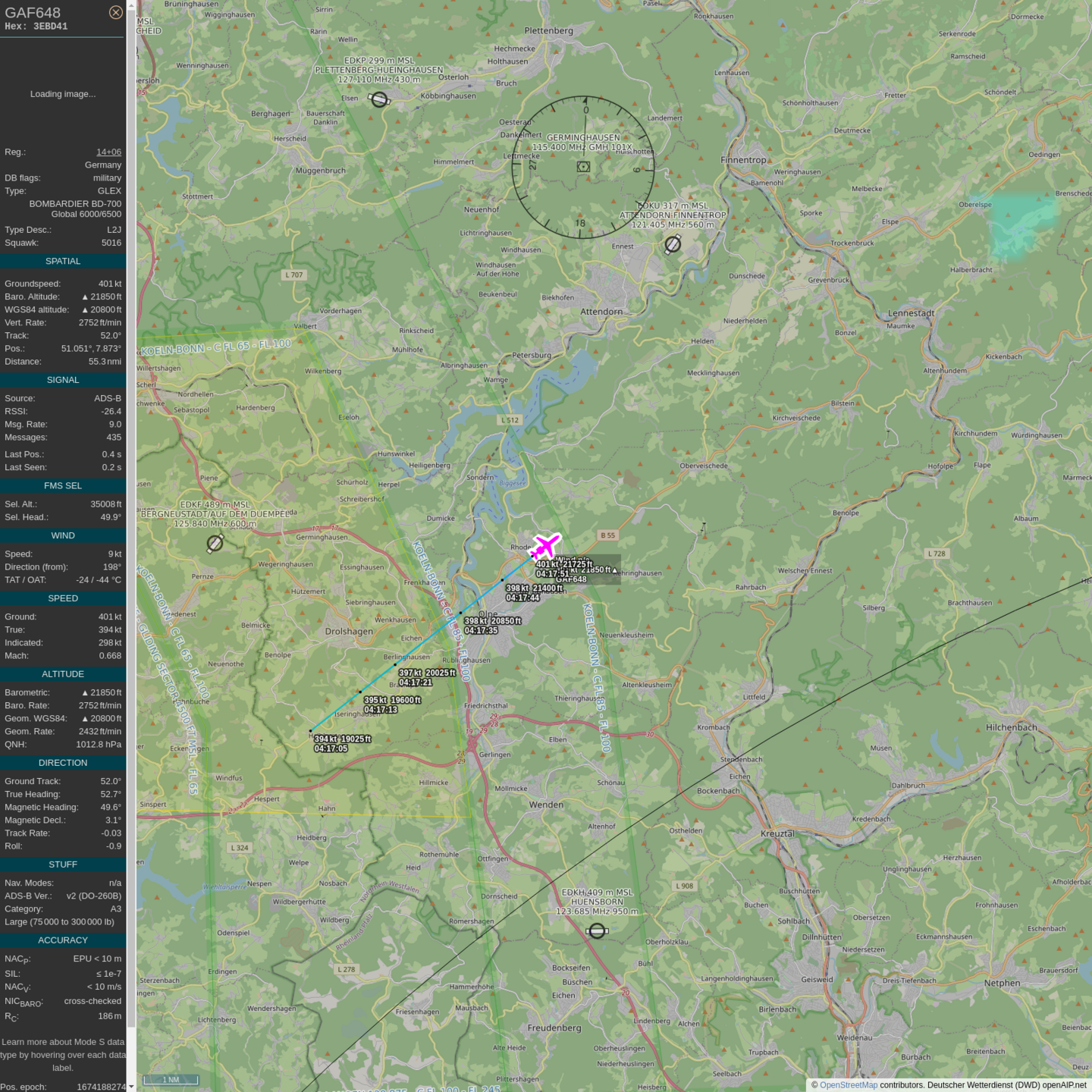The image size is (1092, 1092).
Task: Select the EDKF Bergneustadt airfield symbol
Action: click(215, 543)
